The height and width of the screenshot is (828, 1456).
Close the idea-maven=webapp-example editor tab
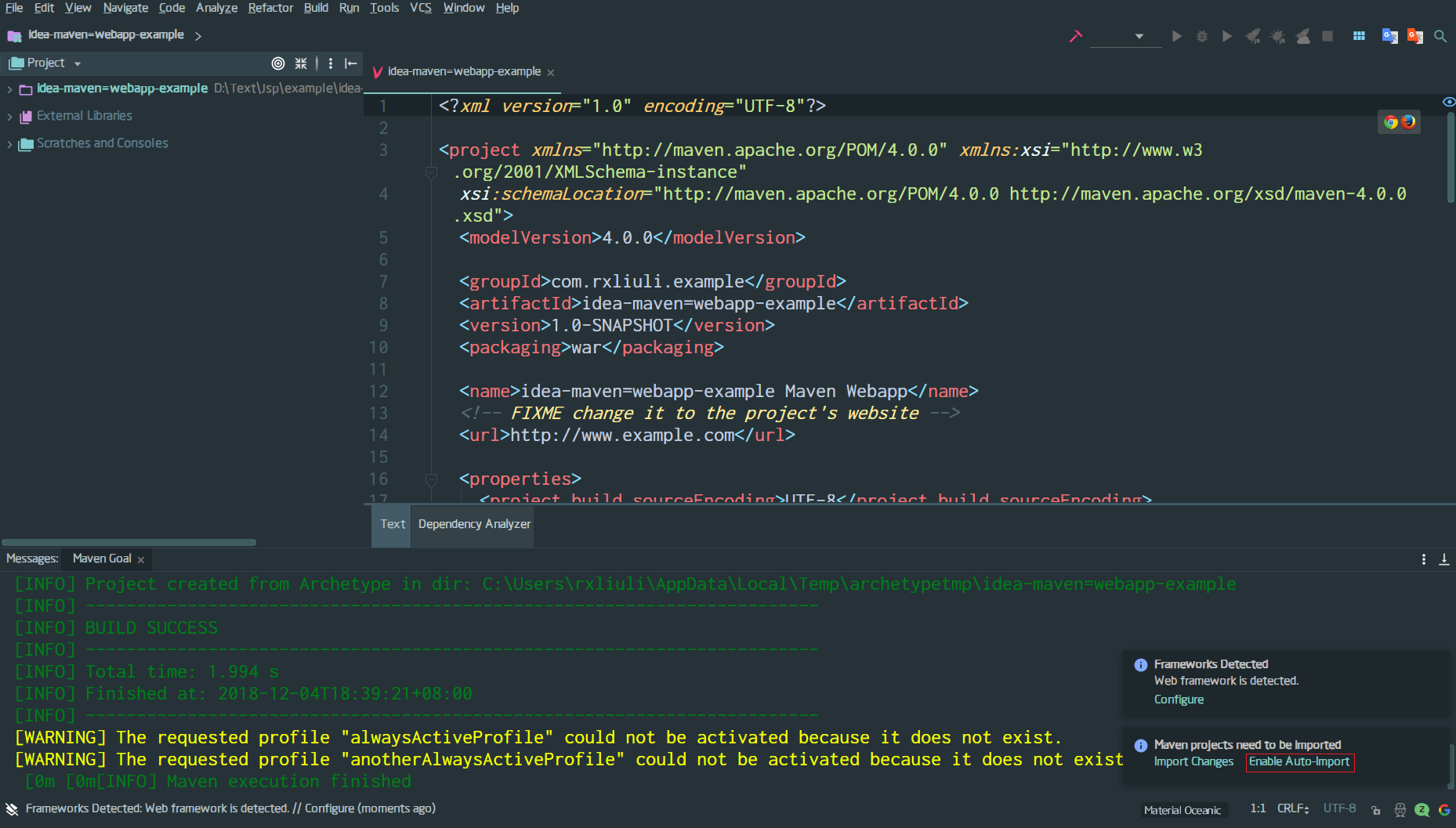(x=551, y=72)
